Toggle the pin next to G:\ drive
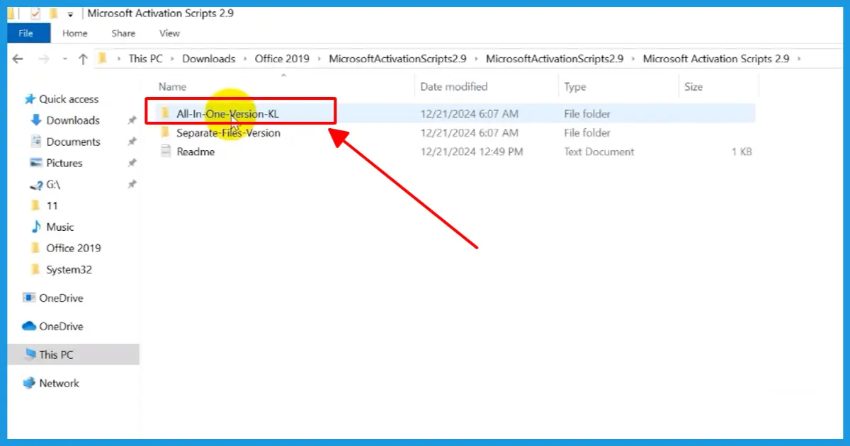 pos(132,185)
